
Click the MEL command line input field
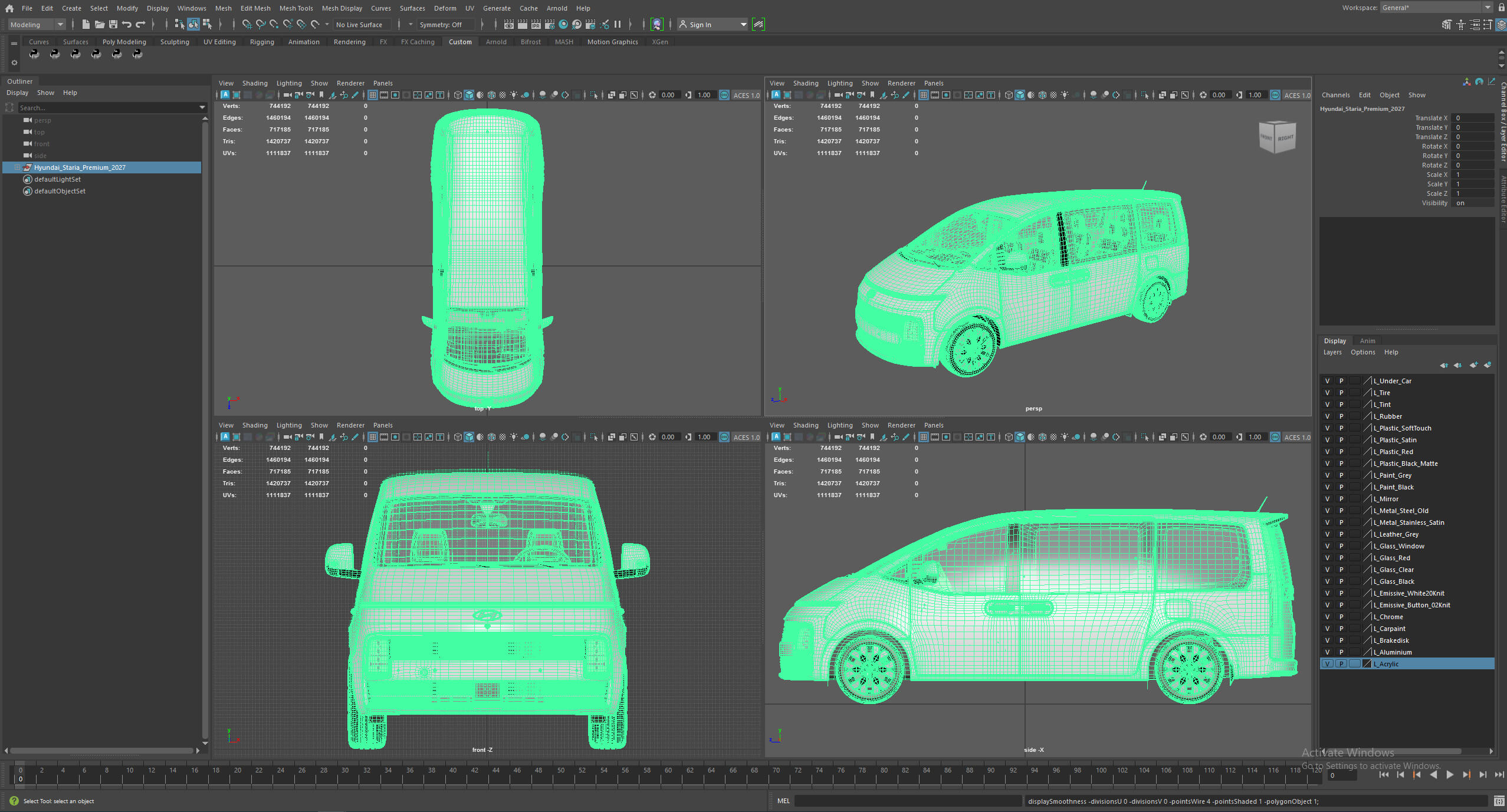[908, 801]
